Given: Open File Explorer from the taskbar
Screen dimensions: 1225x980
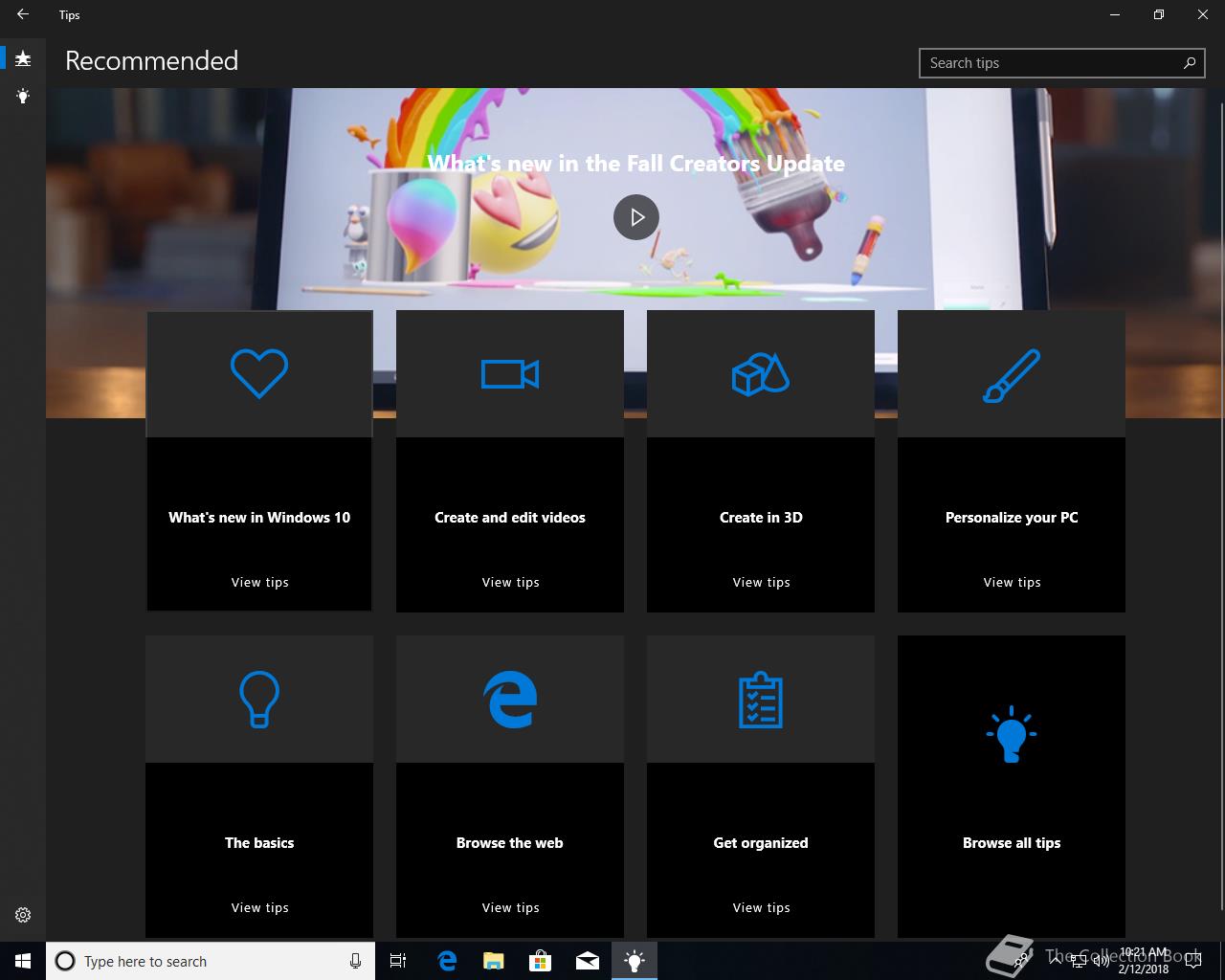Looking at the screenshot, I should coord(494,961).
